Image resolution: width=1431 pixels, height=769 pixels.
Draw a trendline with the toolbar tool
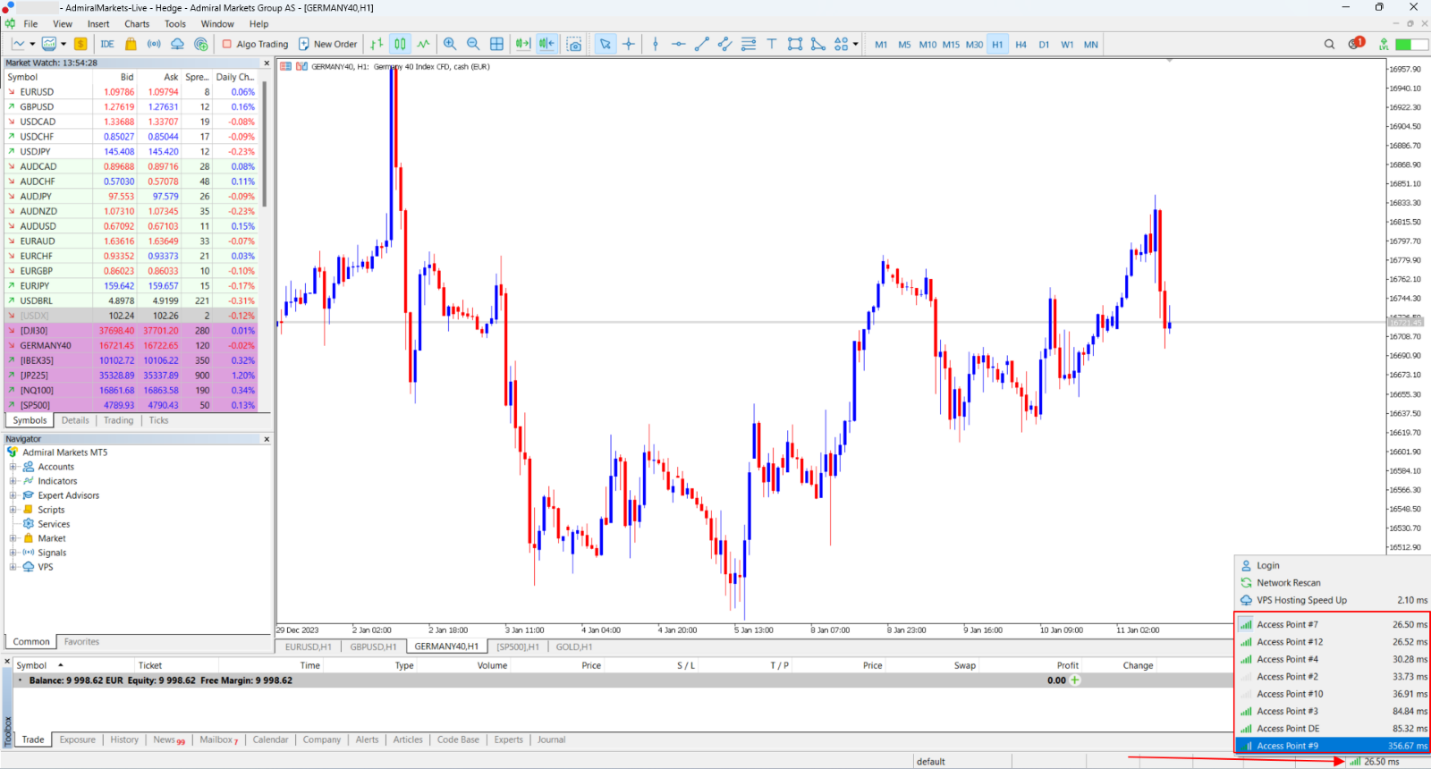(702, 44)
